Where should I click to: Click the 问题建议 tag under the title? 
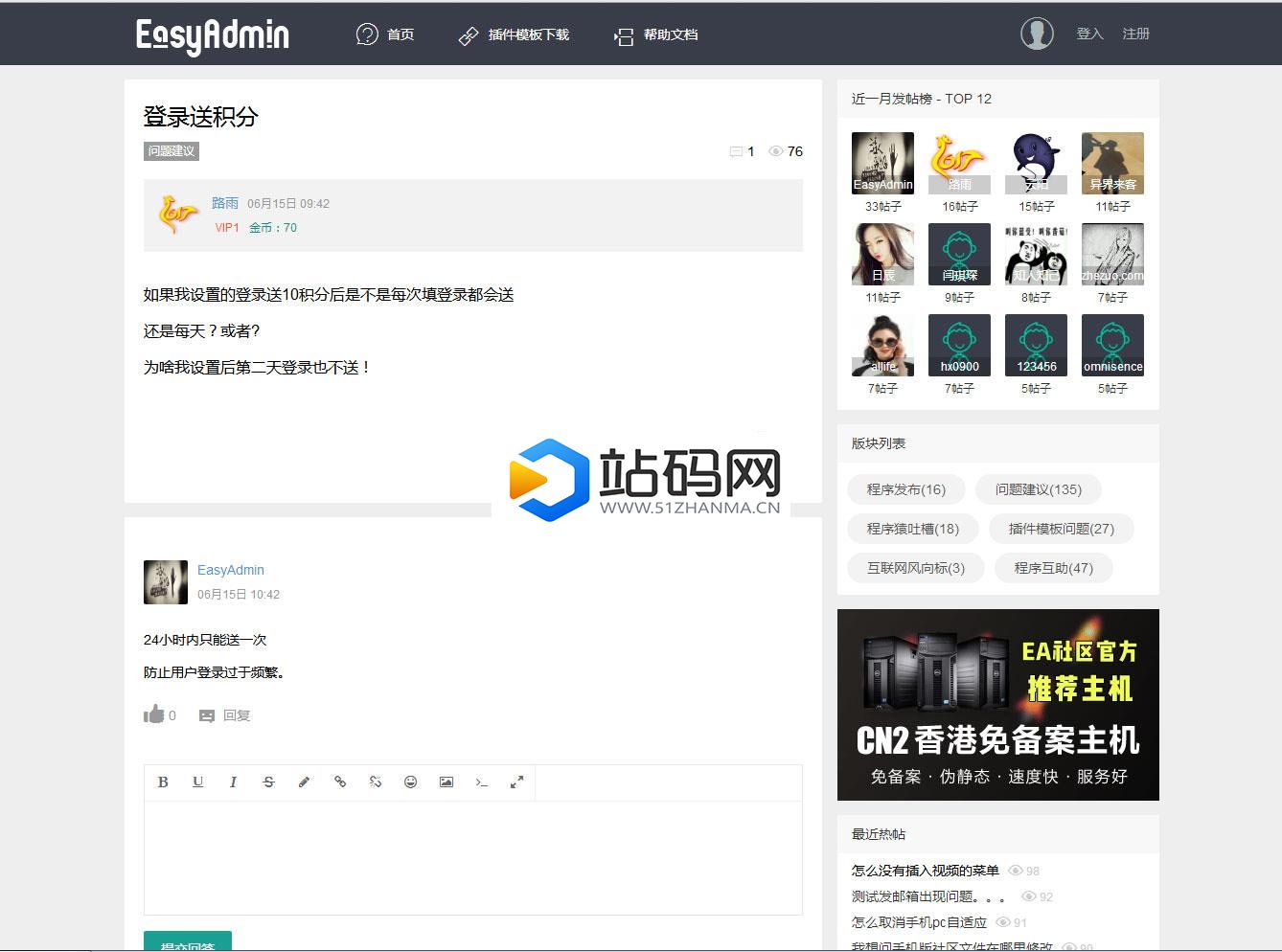(172, 151)
